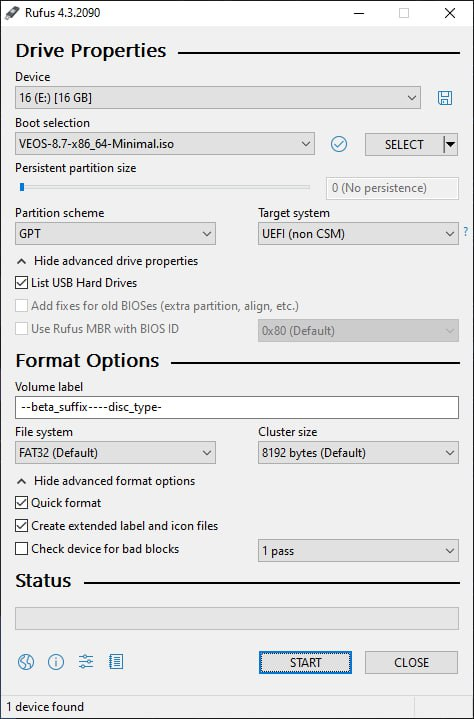Image resolution: width=474 pixels, height=719 pixels.
Task: Expand the File system FAT32 dropdown
Action: (115, 453)
